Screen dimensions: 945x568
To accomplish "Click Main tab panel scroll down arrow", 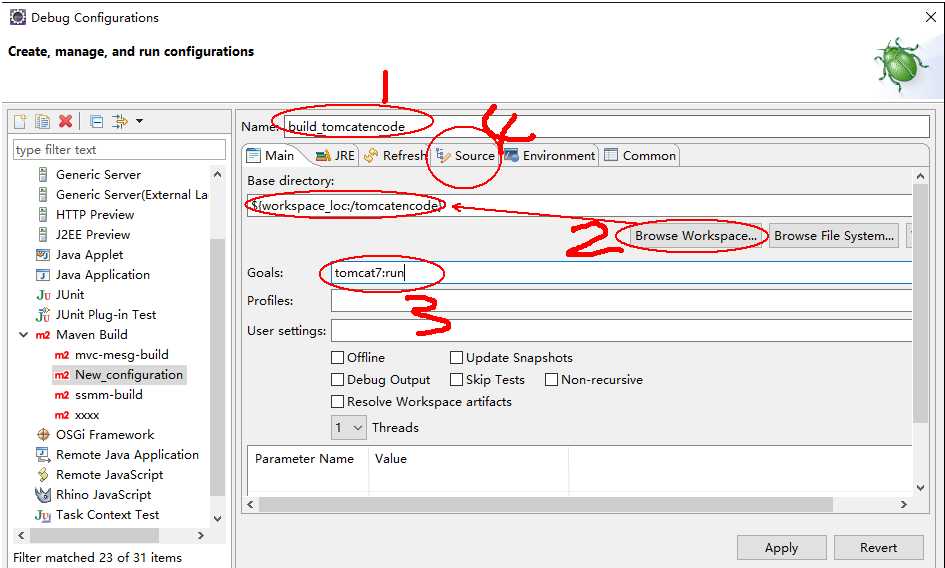I will pos(920,488).
